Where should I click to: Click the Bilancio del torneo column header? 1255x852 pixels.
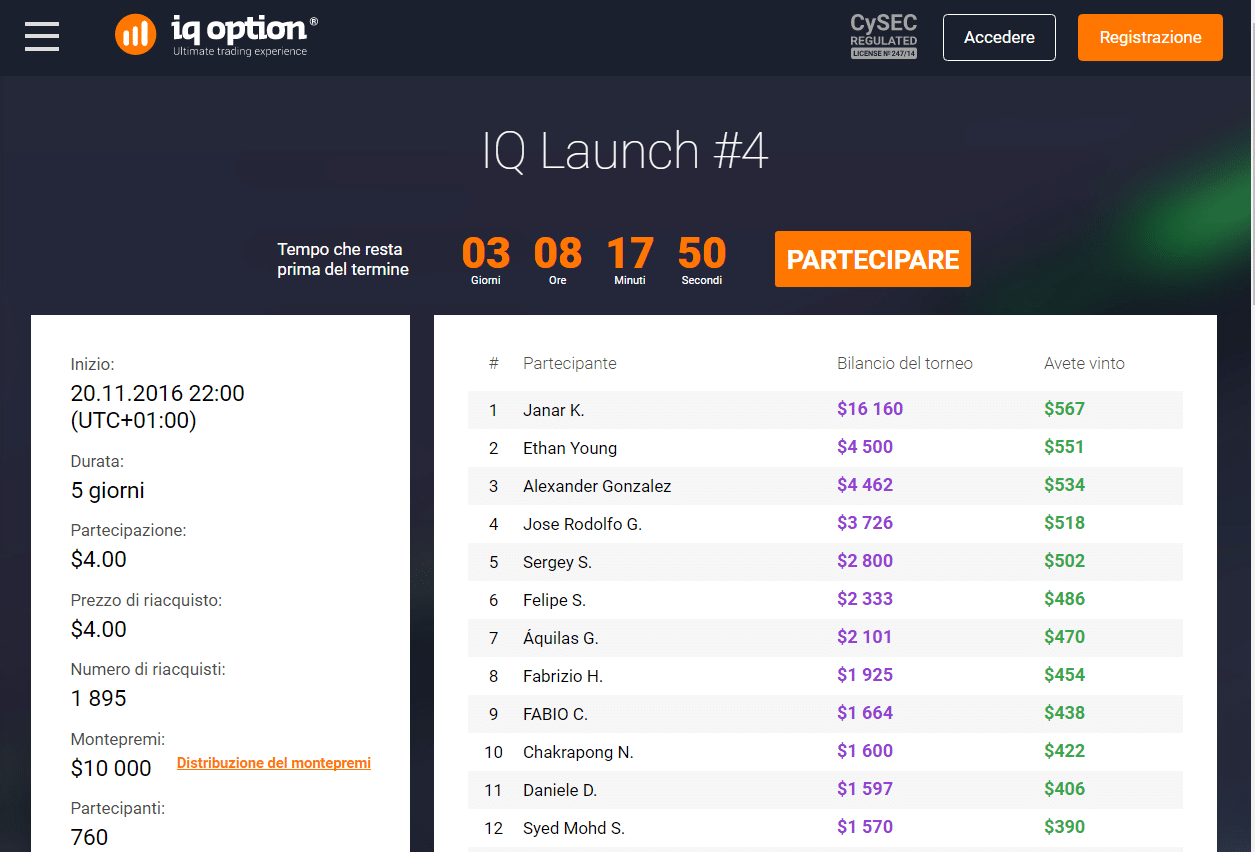point(905,363)
